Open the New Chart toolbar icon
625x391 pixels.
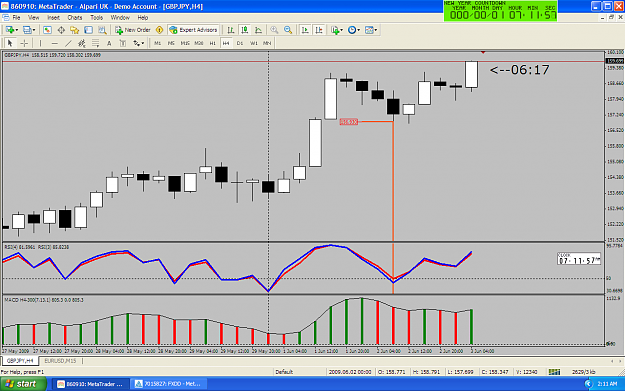tap(10, 30)
